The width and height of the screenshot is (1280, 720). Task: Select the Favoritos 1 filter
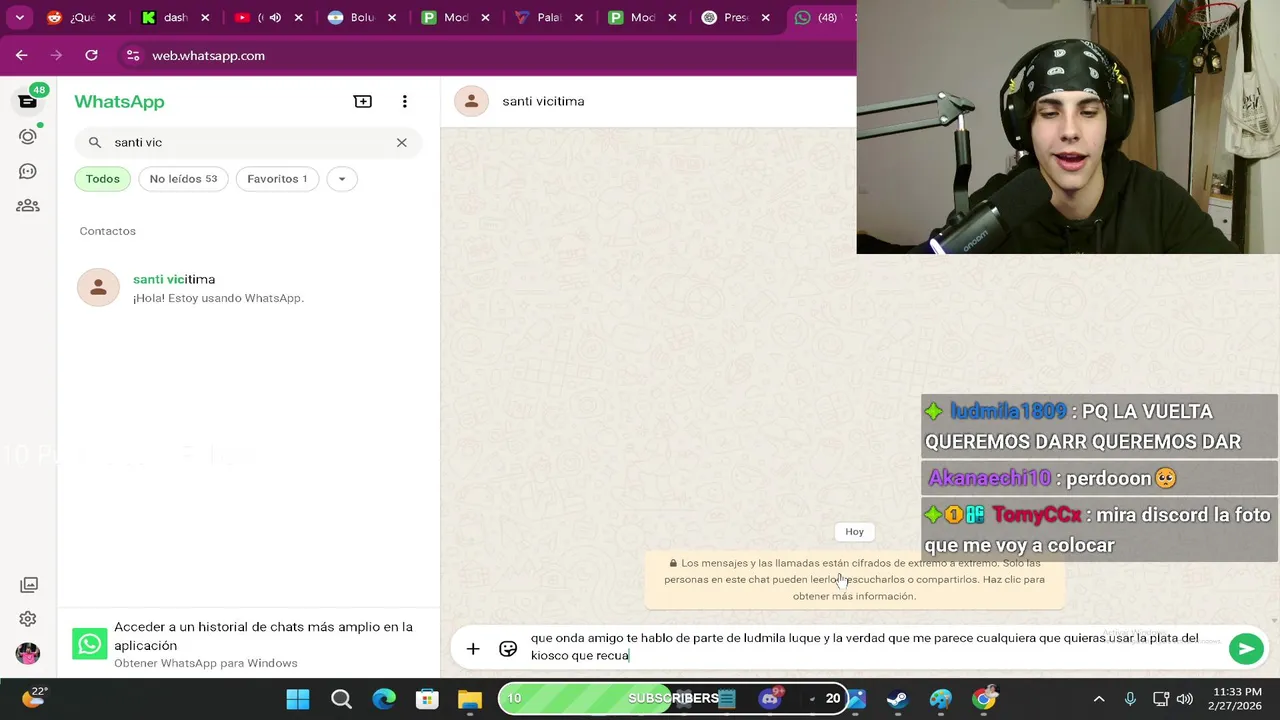pyautogui.click(x=277, y=178)
